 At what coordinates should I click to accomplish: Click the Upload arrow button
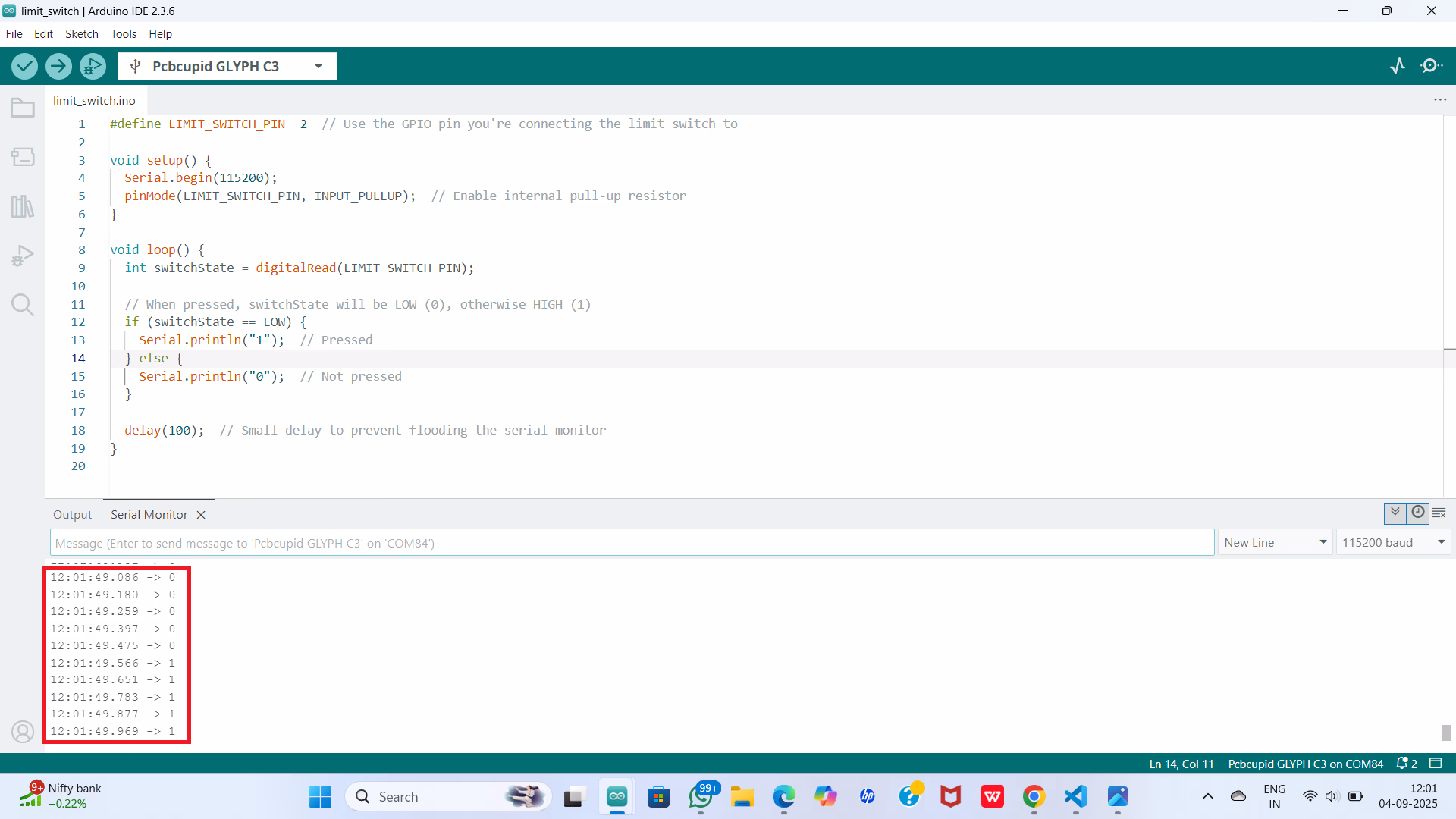click(x=58, y=67)
